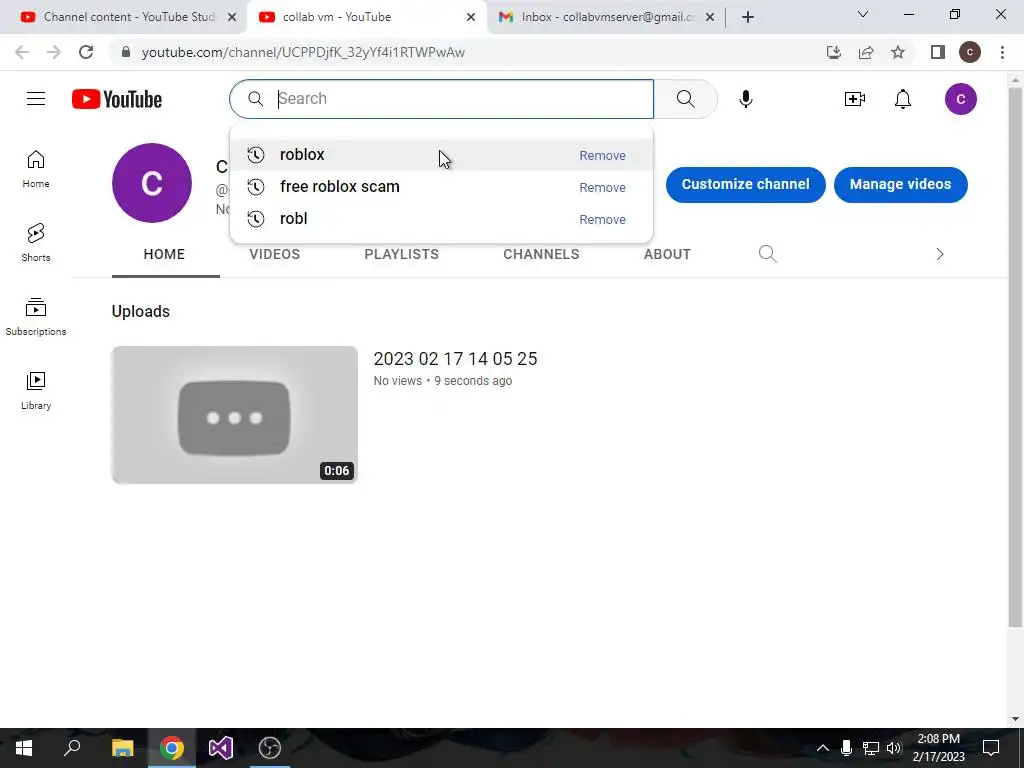Open the Chrome profile avatar
This screenshot has width=1024, height=768.
click(970, 52)
